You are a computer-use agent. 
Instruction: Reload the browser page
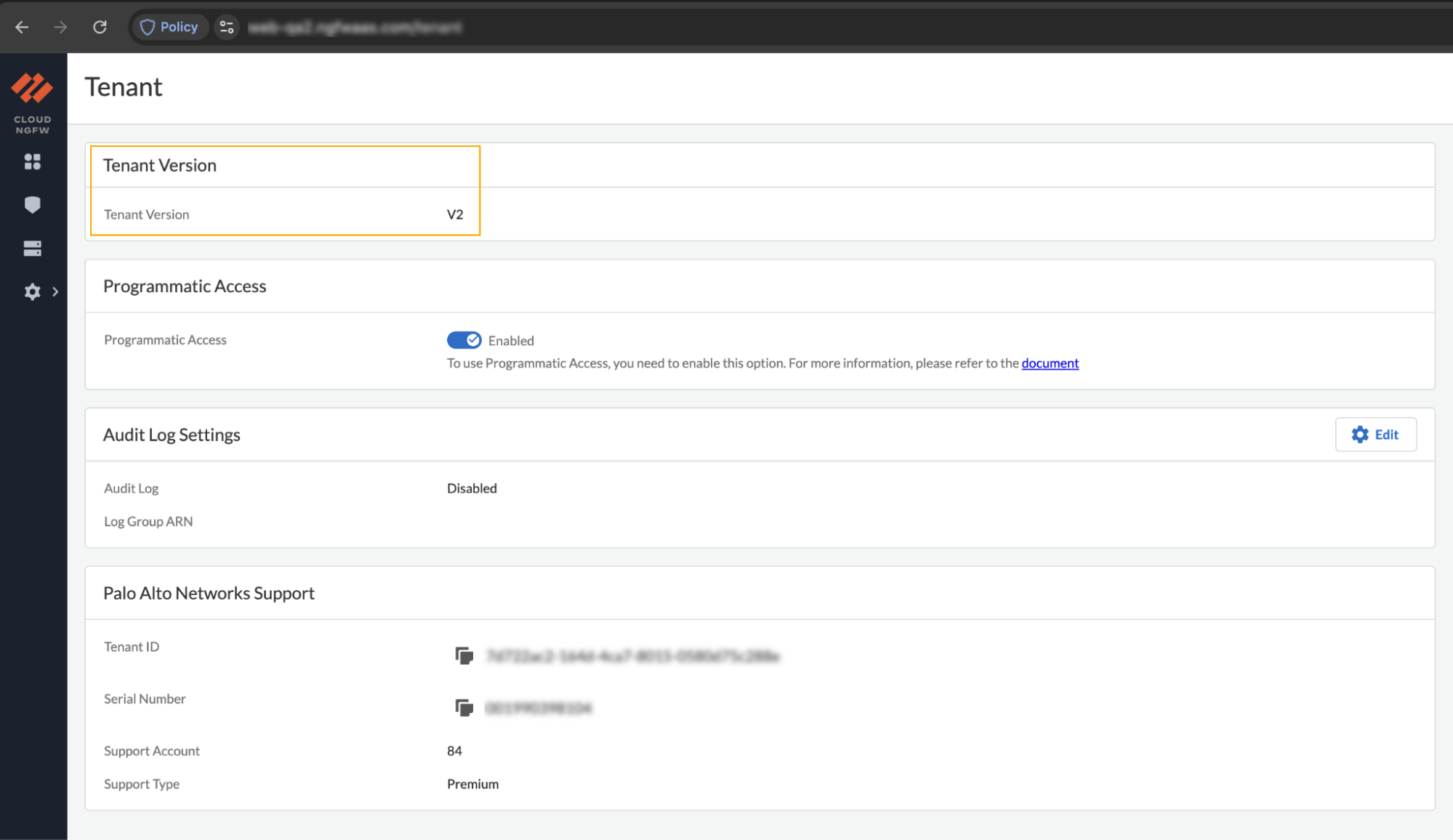(100, 27)
